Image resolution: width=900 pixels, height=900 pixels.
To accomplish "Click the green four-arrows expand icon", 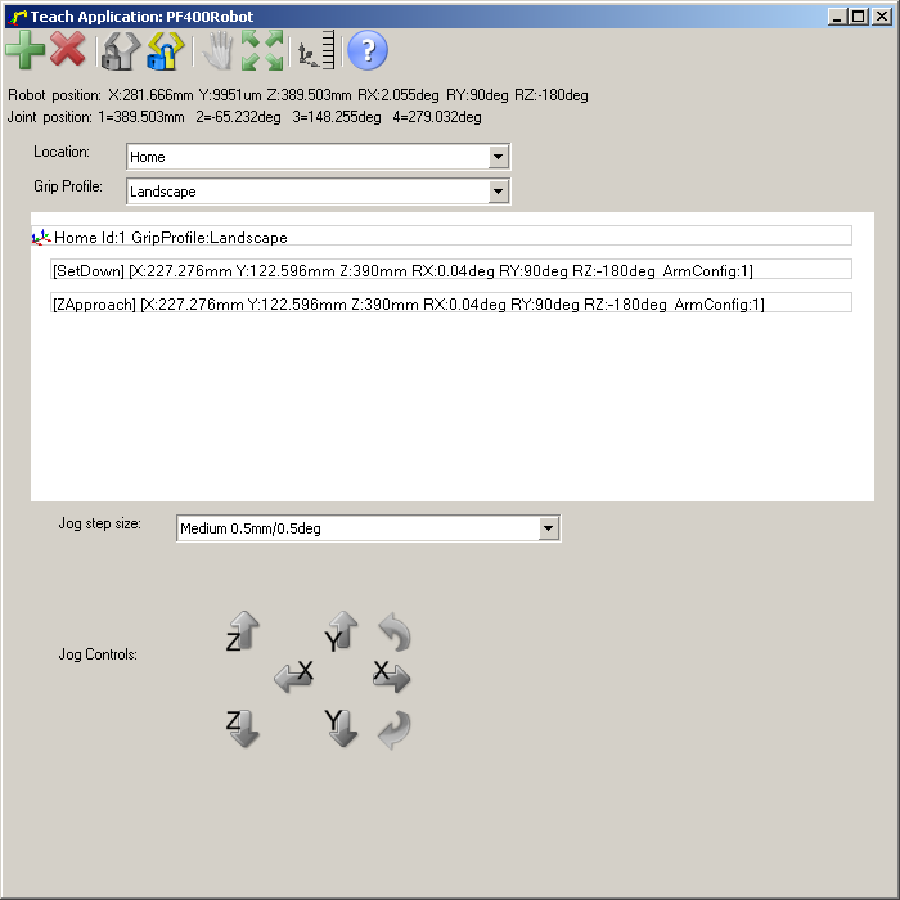I will [263, 50].
